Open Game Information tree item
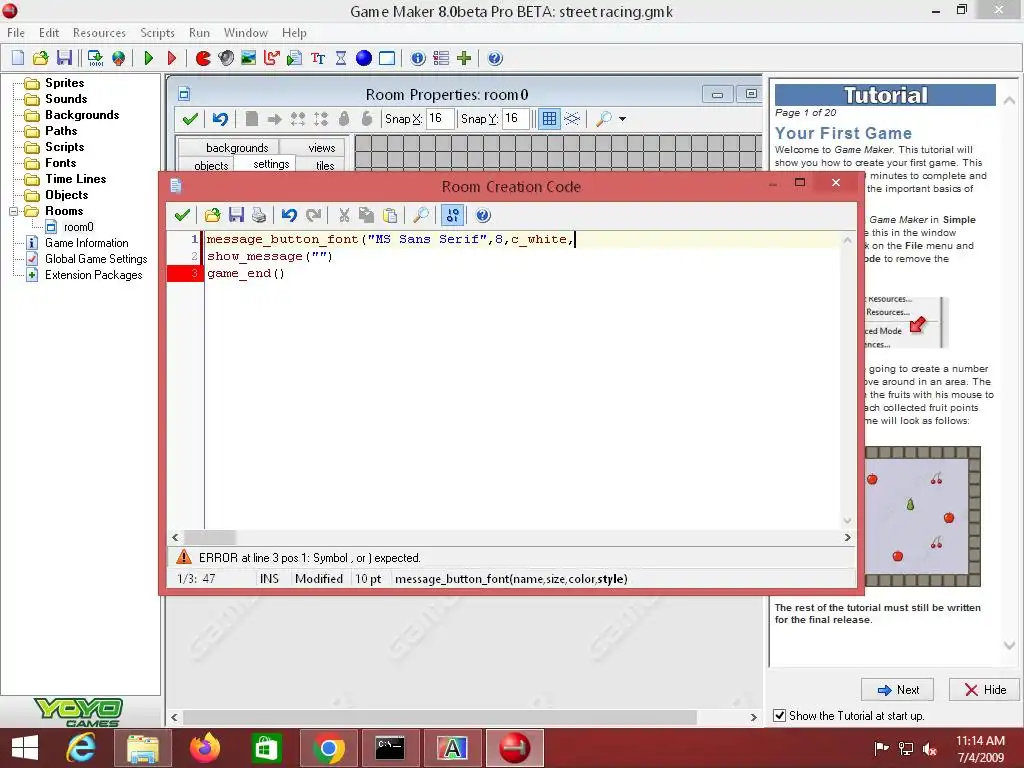The width and height of the screenshot is (1024, 768). coord(86,243)
